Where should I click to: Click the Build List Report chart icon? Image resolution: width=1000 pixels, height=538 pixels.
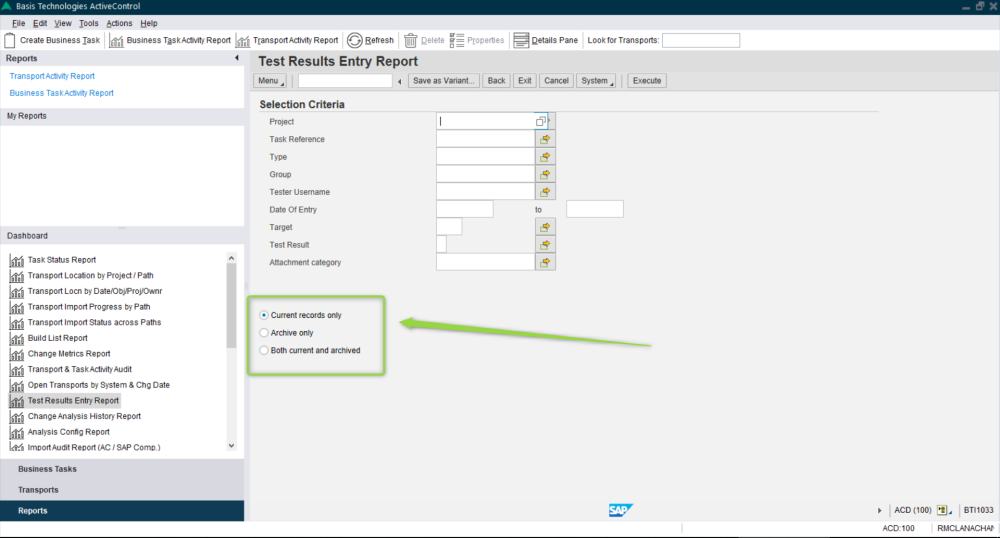point(17,338)
